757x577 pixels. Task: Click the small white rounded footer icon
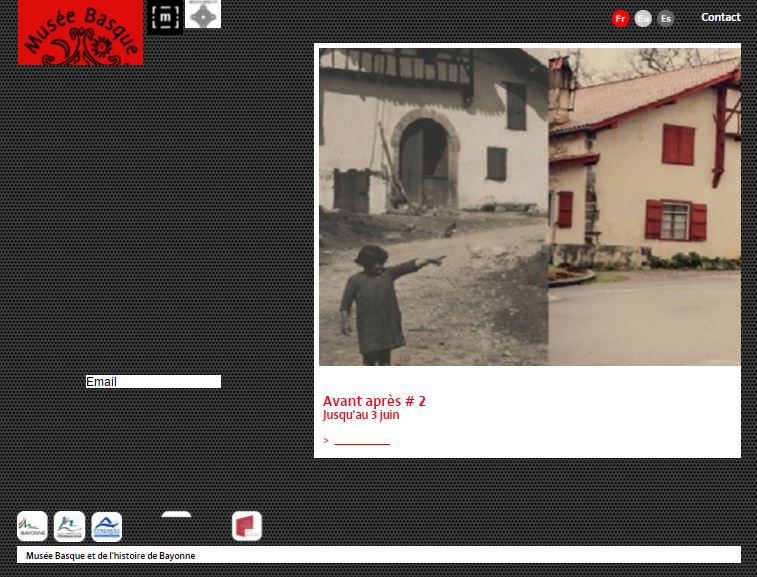(x=176, y=516)
